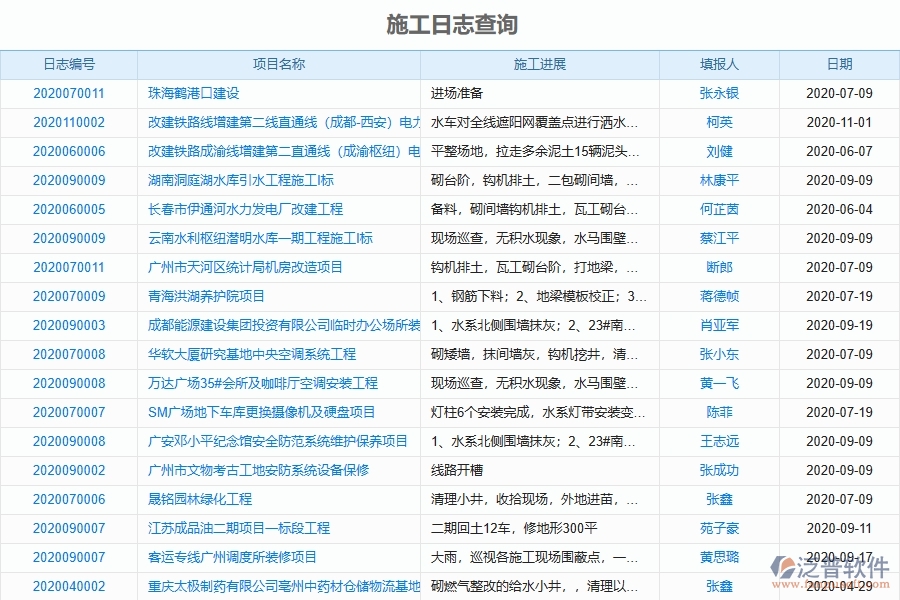
Task: Open the 改建铁路线增建第二线直通线 project link
Action: coord(278,122)
